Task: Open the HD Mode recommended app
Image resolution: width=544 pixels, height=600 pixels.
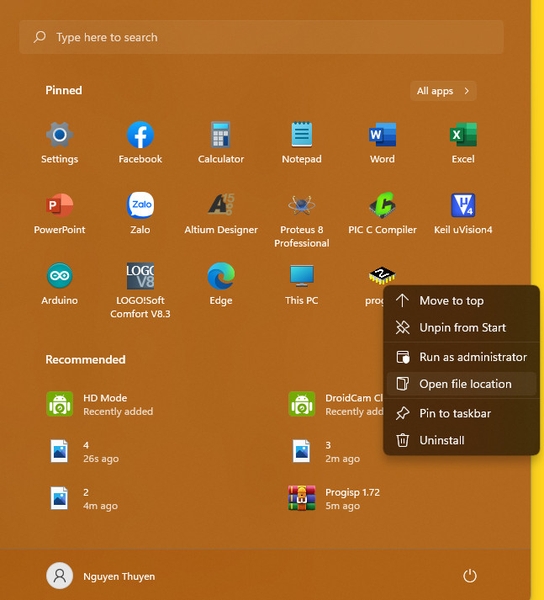Action: [99, 404]
